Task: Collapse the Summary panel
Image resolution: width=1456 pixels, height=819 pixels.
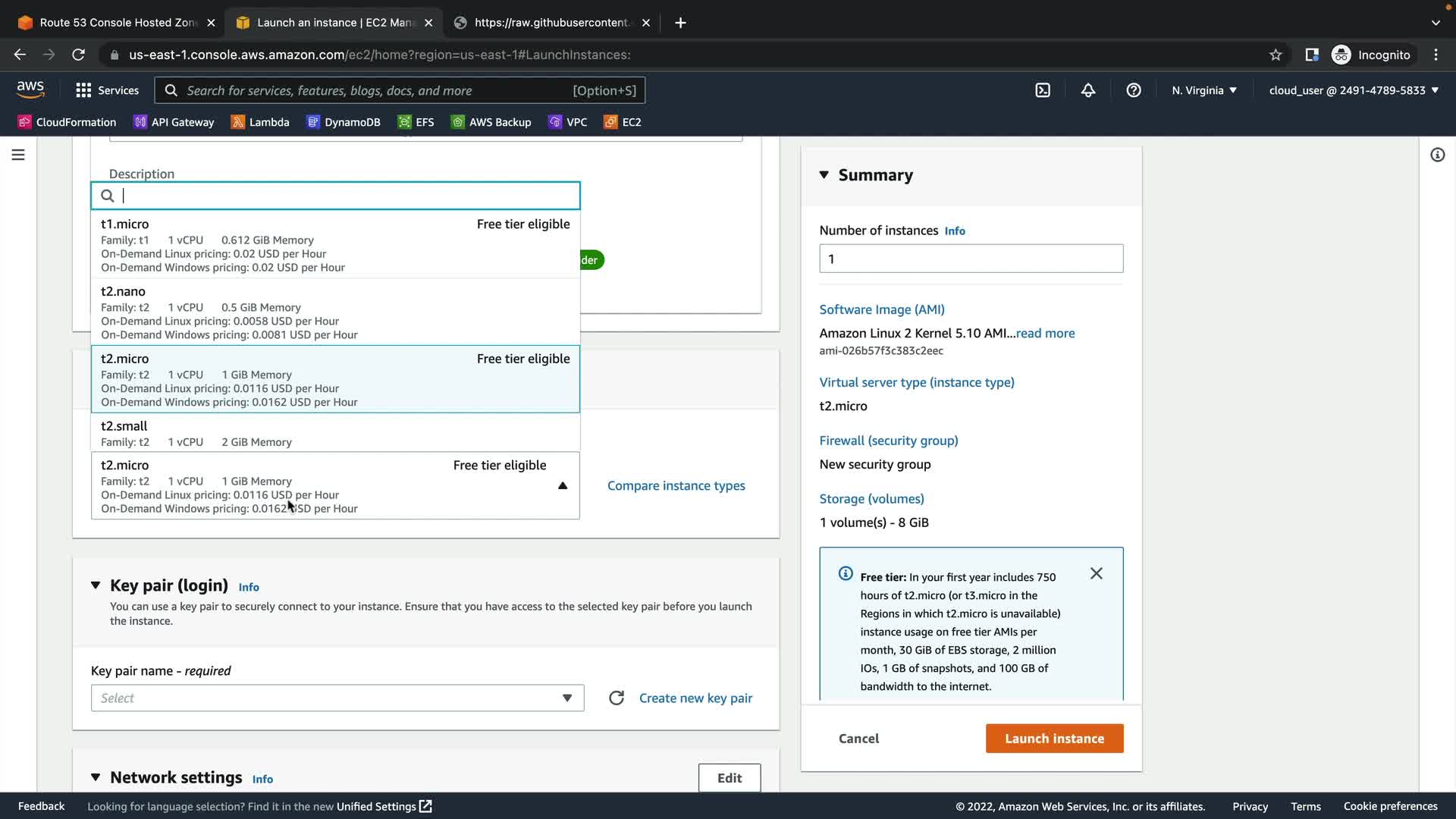Action: (824, 175)
